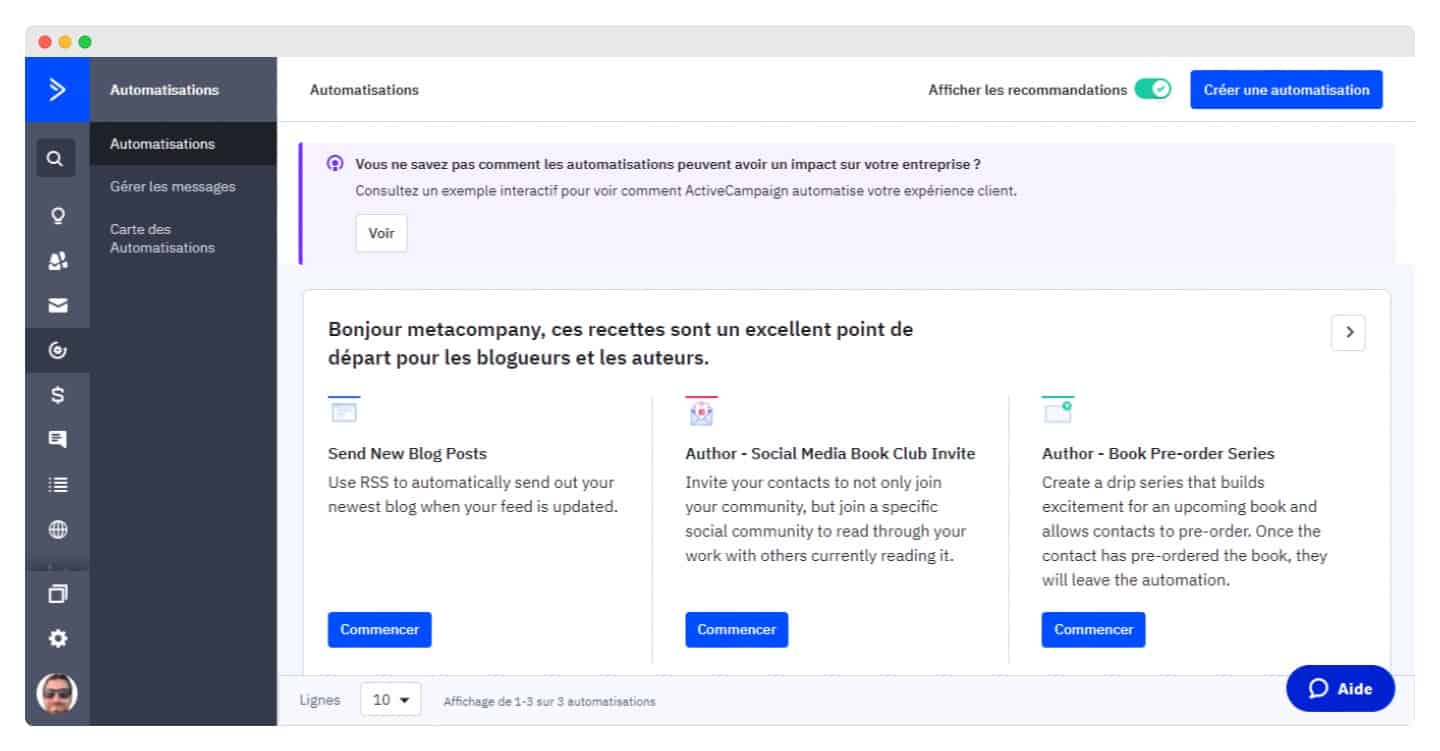Open Carte des Automatisations menu item
This screenshot has width=1440, height=751.
[x=162, y=238]
